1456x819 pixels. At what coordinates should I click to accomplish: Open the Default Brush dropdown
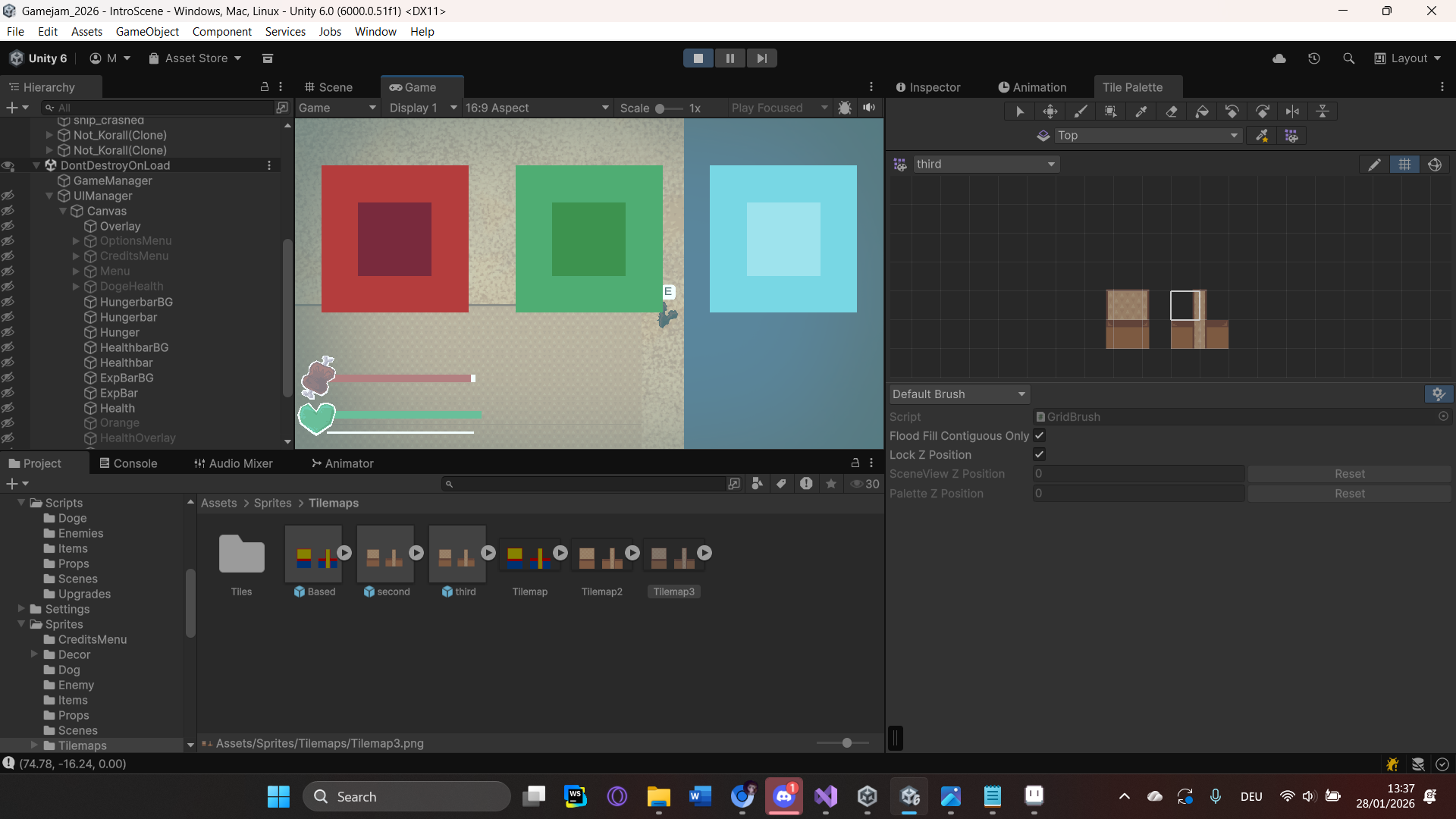(959, 394)
